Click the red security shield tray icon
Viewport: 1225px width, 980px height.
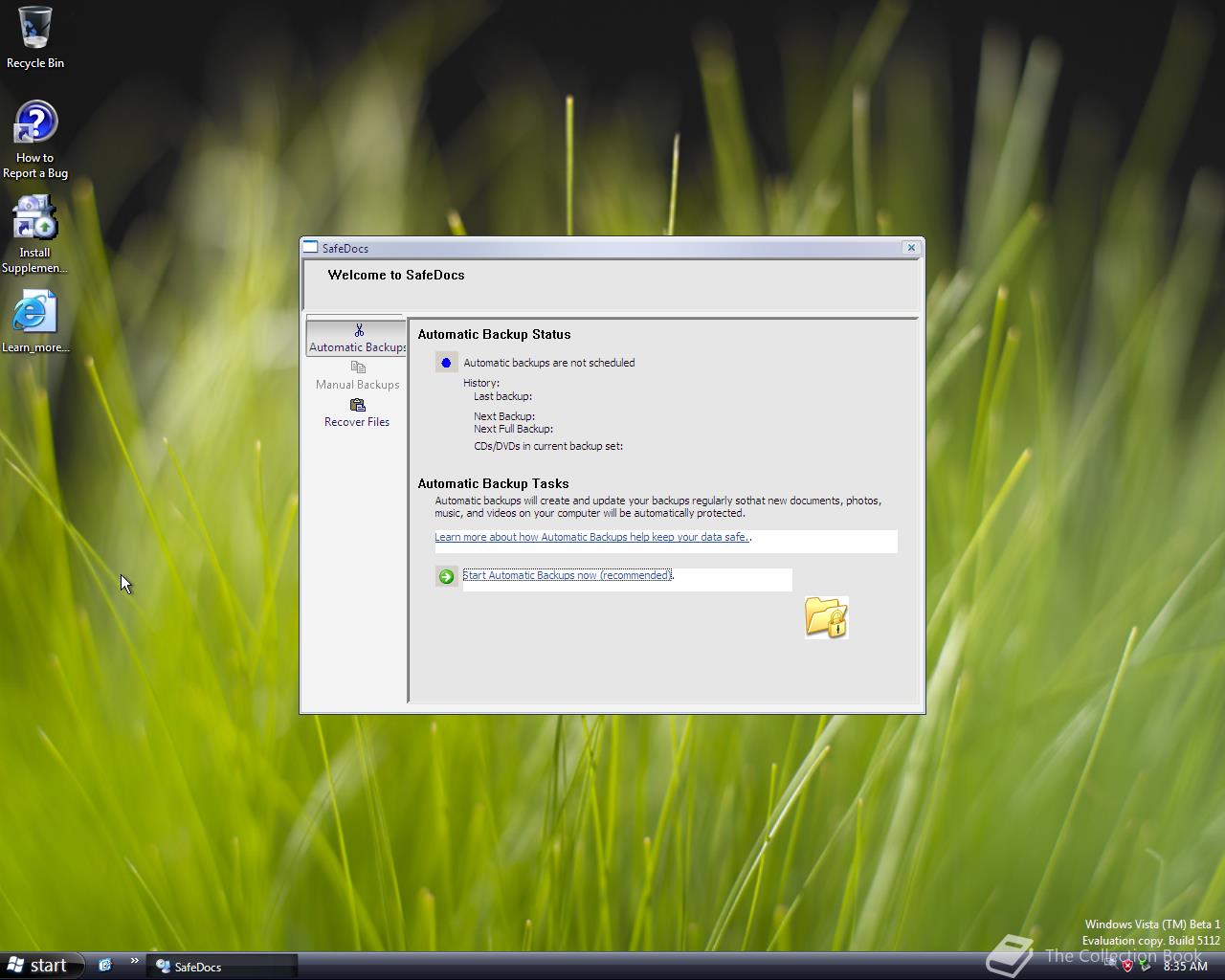[x=1127, y=966]
